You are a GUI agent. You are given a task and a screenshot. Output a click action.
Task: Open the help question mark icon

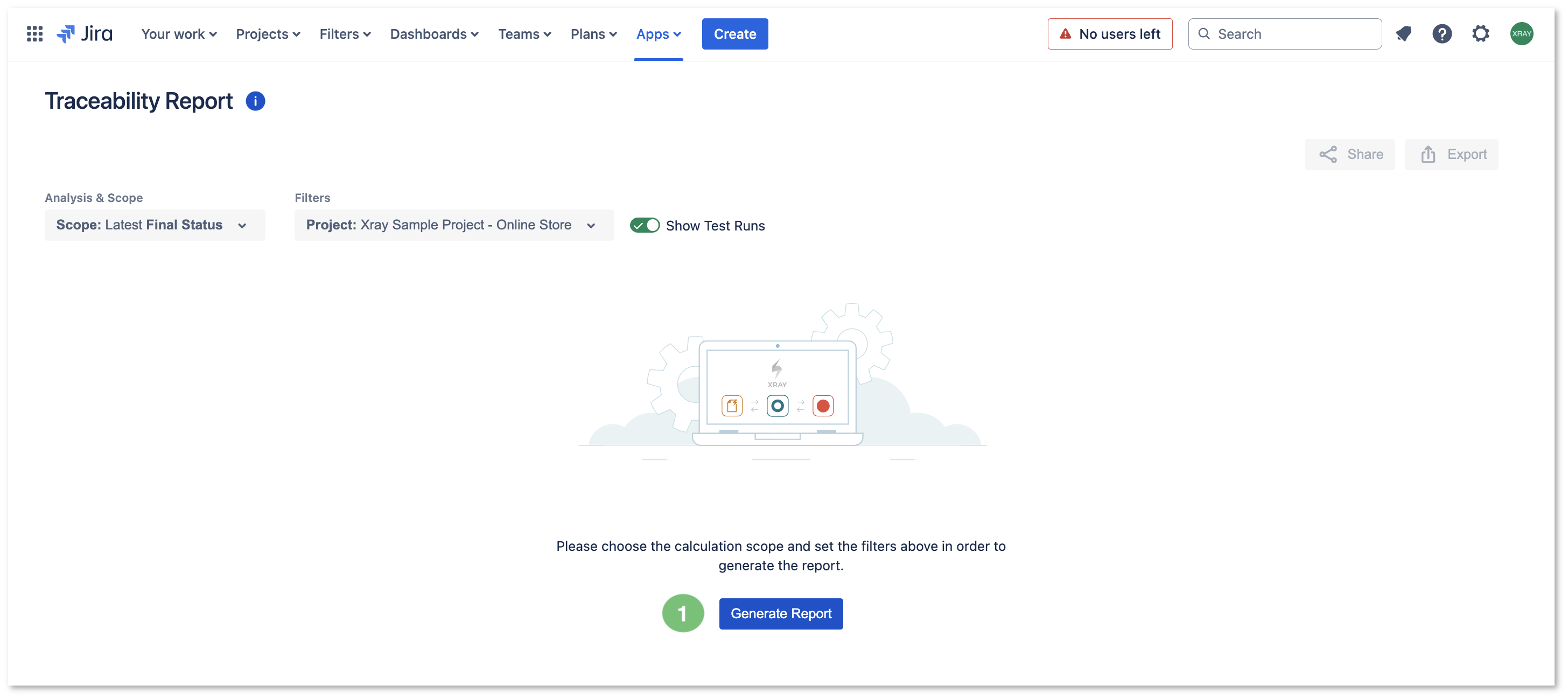coord(1442,34)
